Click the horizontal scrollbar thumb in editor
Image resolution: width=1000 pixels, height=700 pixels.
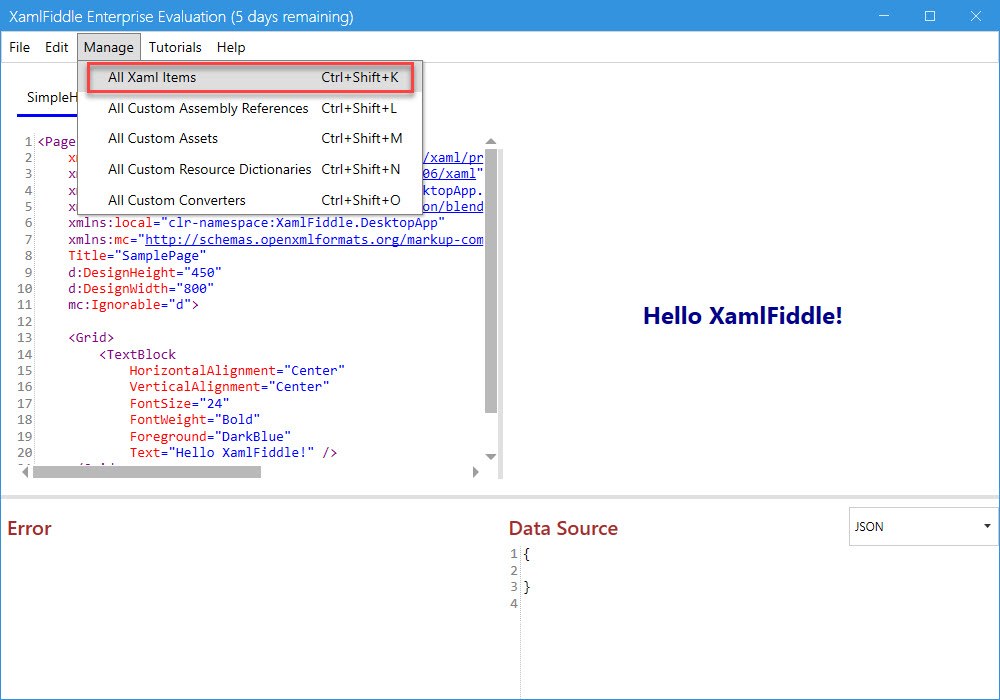[147, 472]
